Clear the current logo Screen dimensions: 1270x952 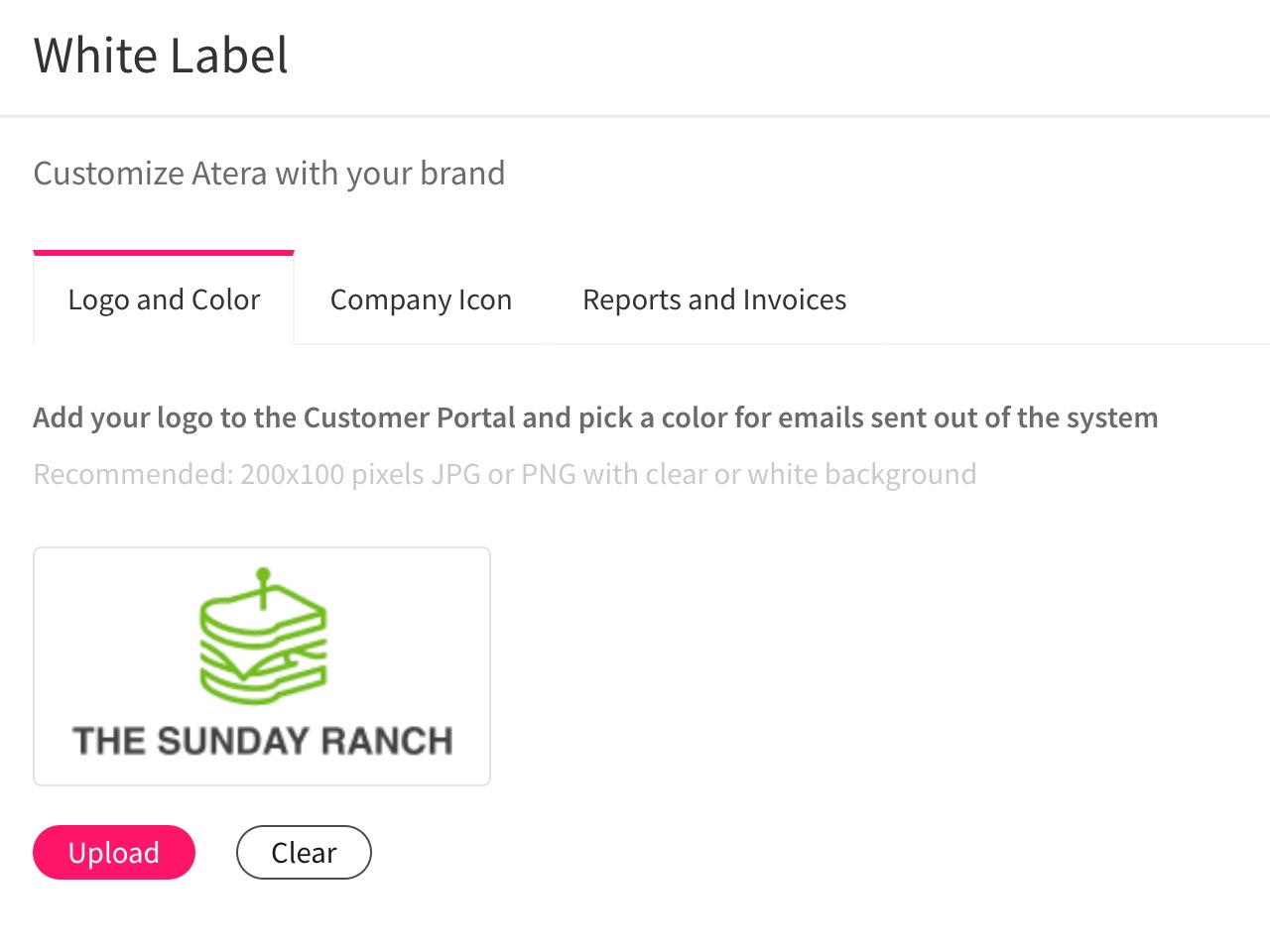304,853
